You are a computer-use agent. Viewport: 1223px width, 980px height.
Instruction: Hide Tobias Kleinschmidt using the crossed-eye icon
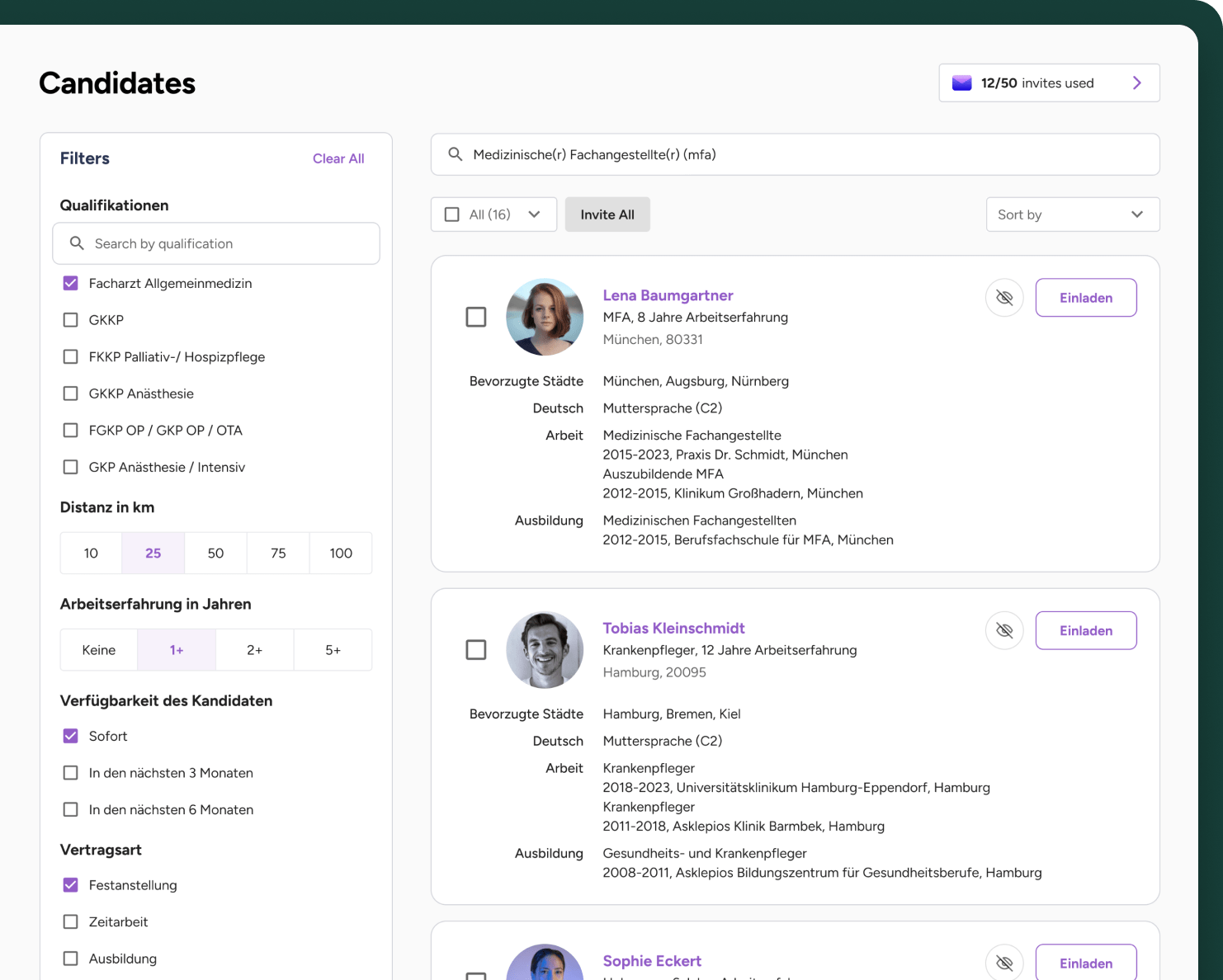1003,630
